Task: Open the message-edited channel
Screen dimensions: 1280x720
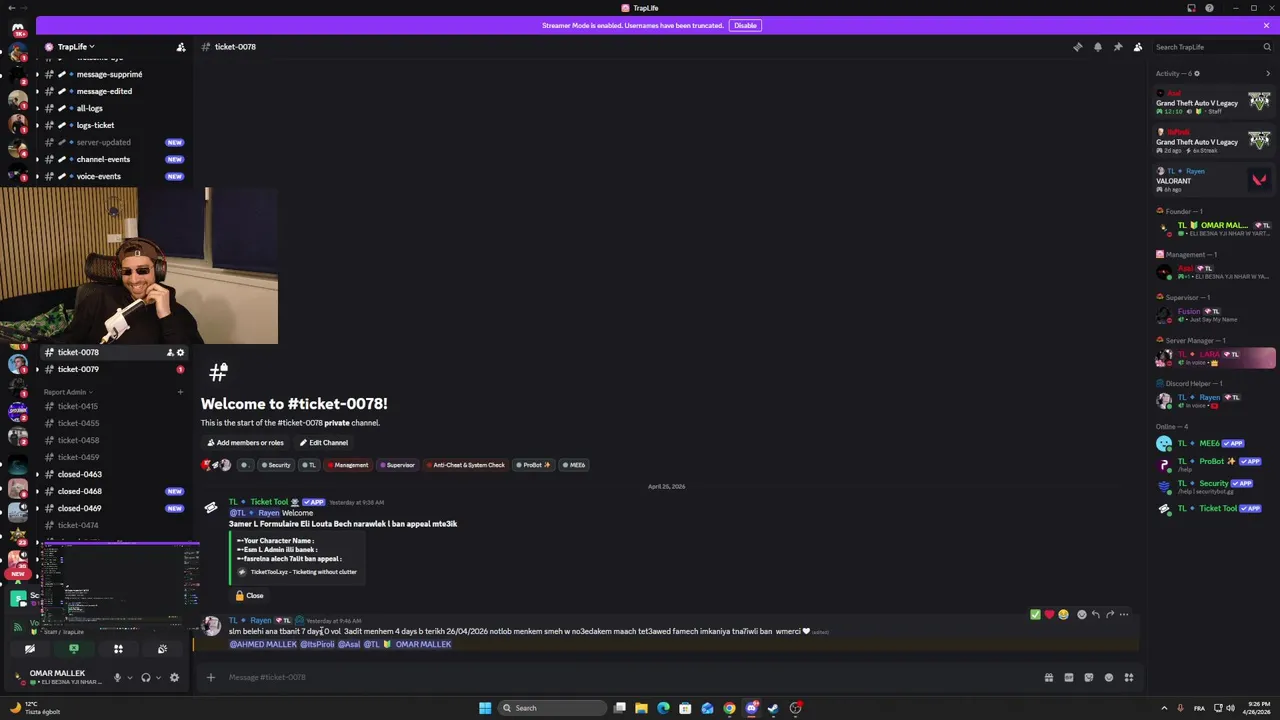Action: (104, 91)
